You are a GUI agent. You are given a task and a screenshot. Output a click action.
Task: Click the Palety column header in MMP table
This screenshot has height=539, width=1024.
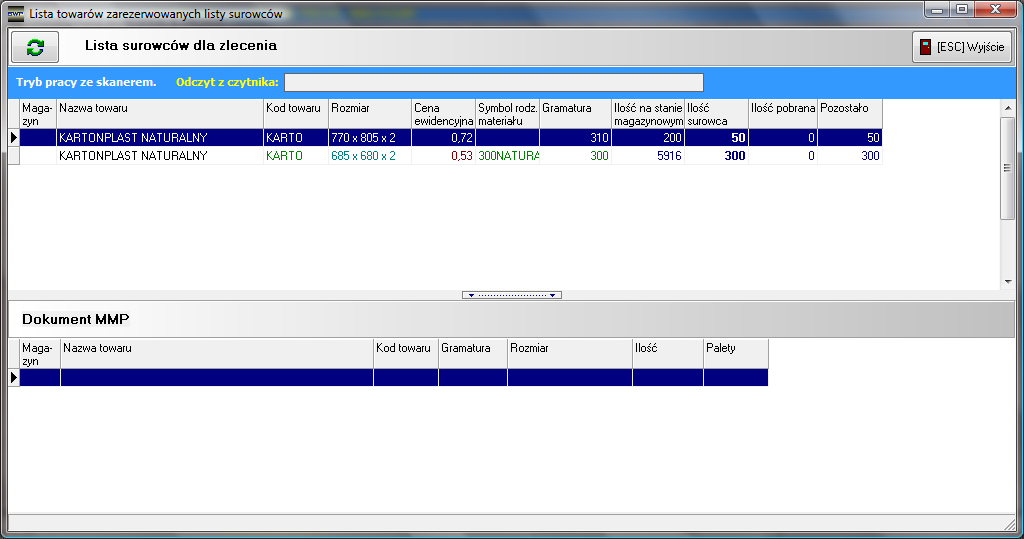[735, 354]
